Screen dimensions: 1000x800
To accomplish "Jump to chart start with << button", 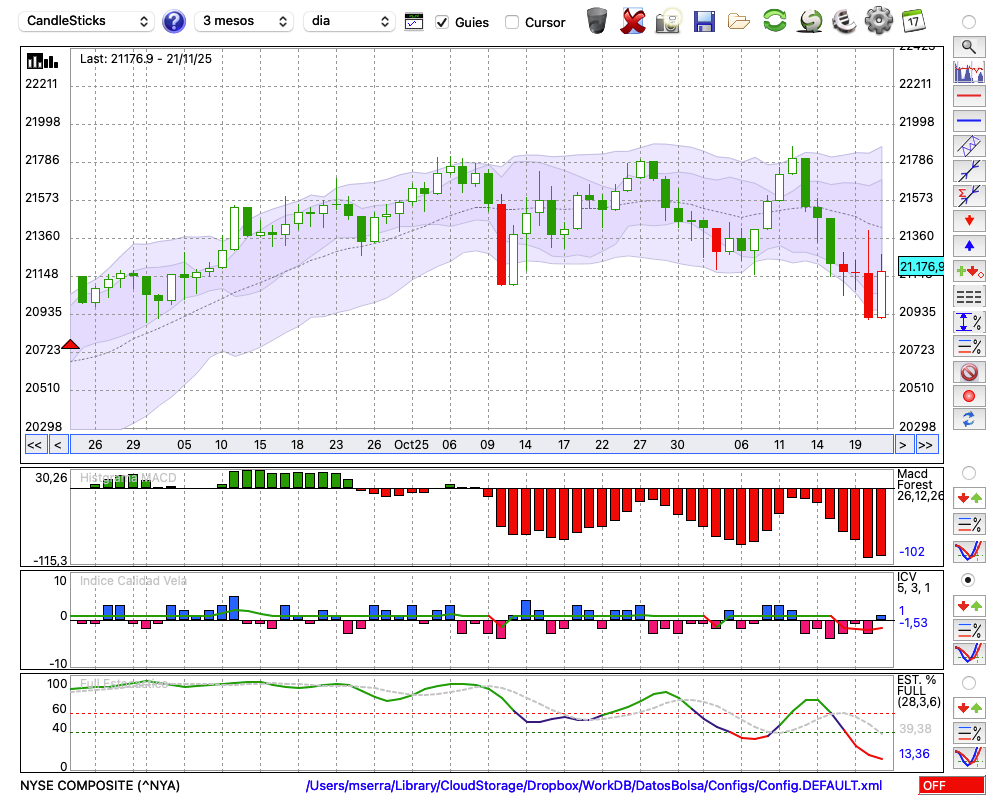I will point(35,445).
